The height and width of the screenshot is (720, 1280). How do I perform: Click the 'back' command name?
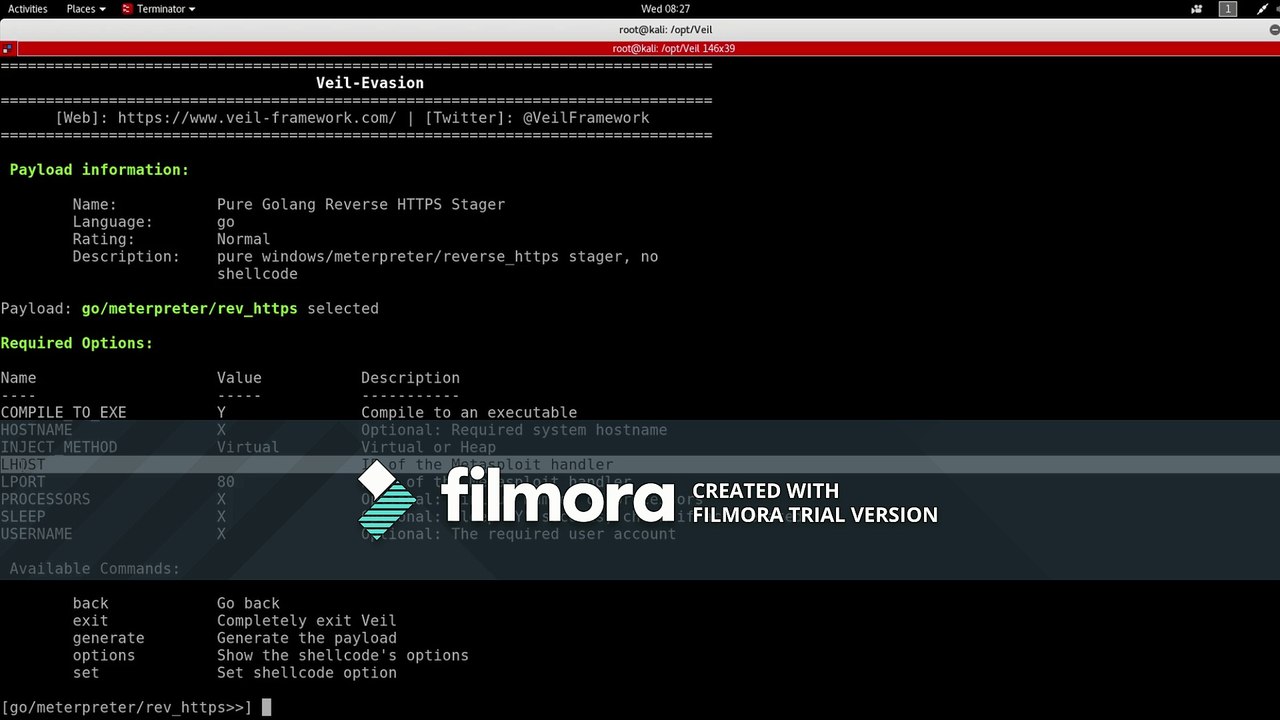(x=91, y=603)
